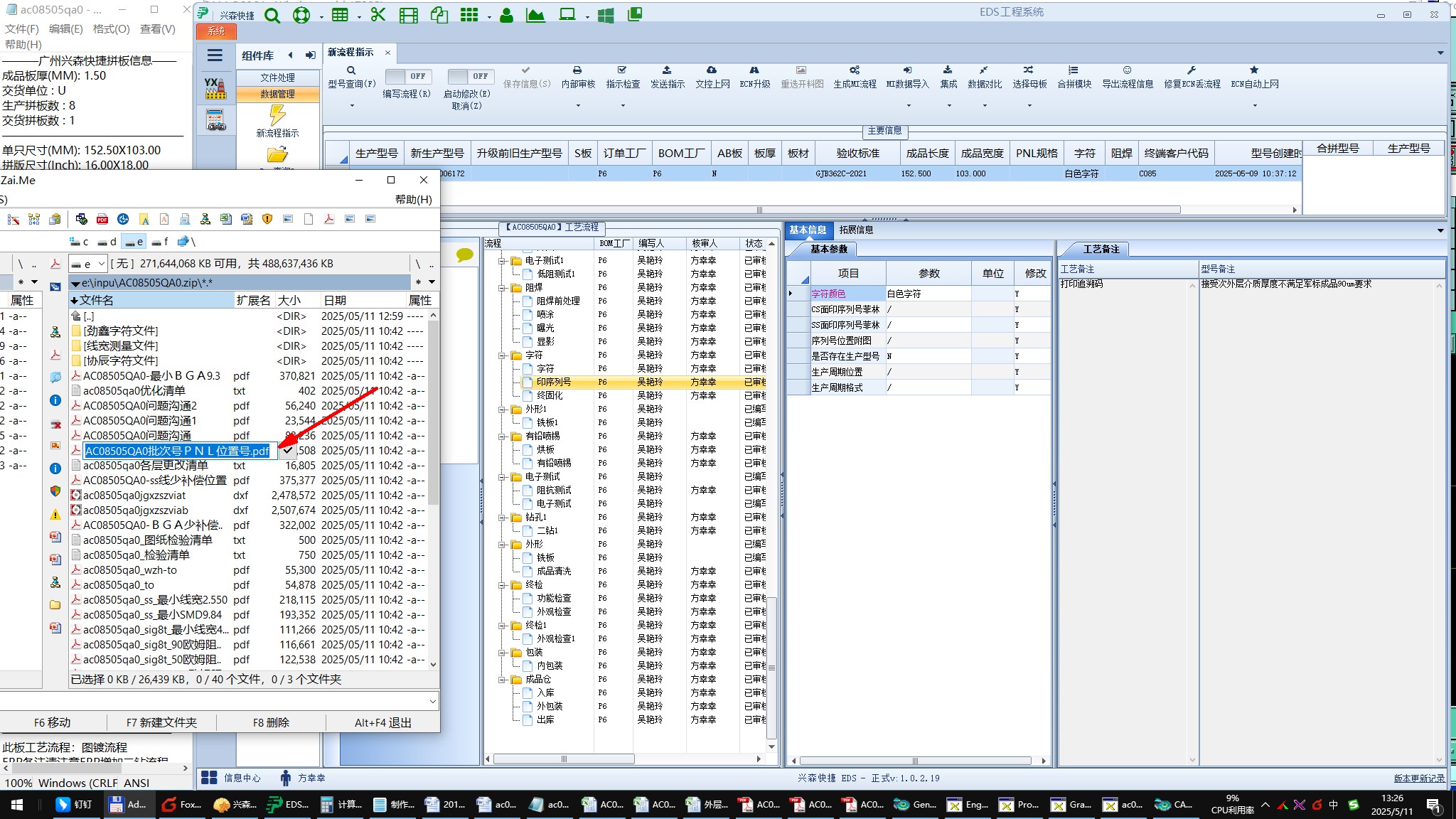1456x819 pixels.
Task: Click the 数据对比 toolbar icon
Action: (x=984, y=70)
